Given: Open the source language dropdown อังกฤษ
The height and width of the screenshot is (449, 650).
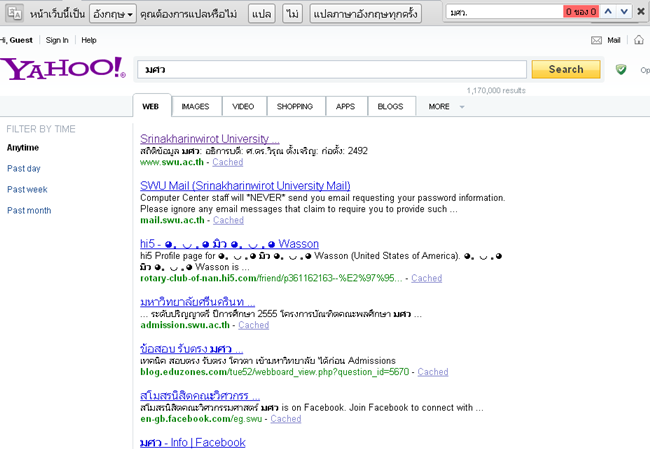Looking at the screenshot, I should pos(113,14).
